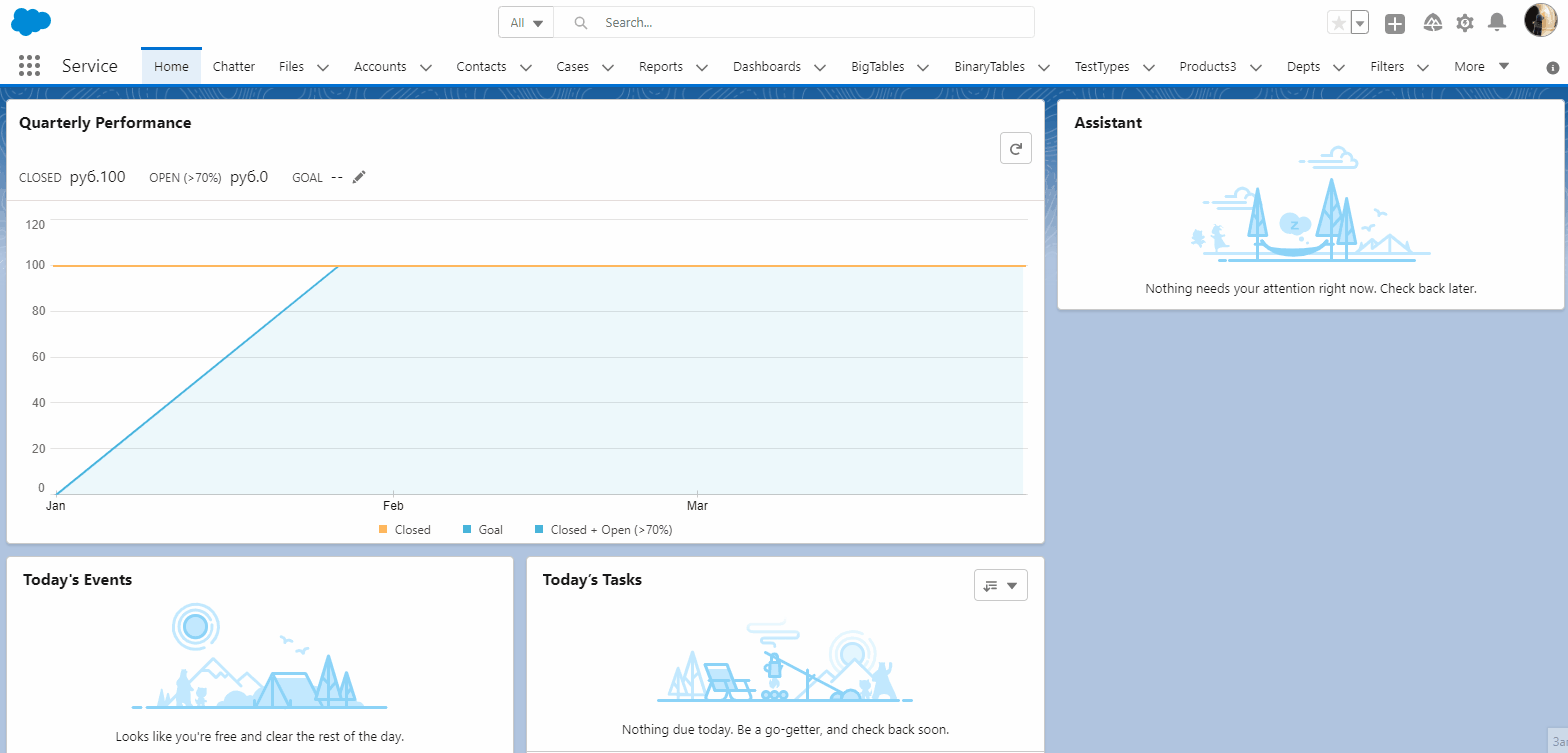Open the Today's Tasks filter dropdown
The width and height of the screenshot is (1568, 753).
[1000, 586]
